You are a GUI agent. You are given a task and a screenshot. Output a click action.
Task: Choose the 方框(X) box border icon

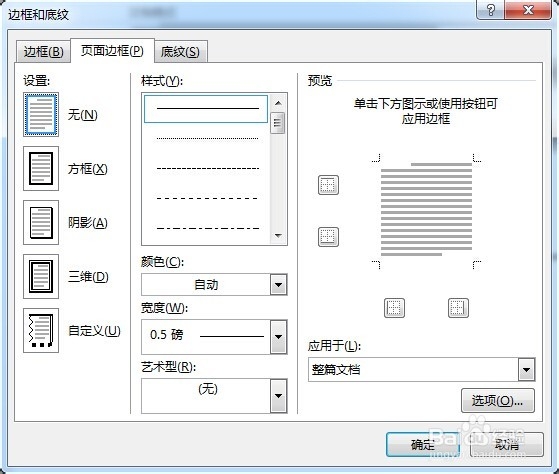pyautogui.click(x=41, y=168)
